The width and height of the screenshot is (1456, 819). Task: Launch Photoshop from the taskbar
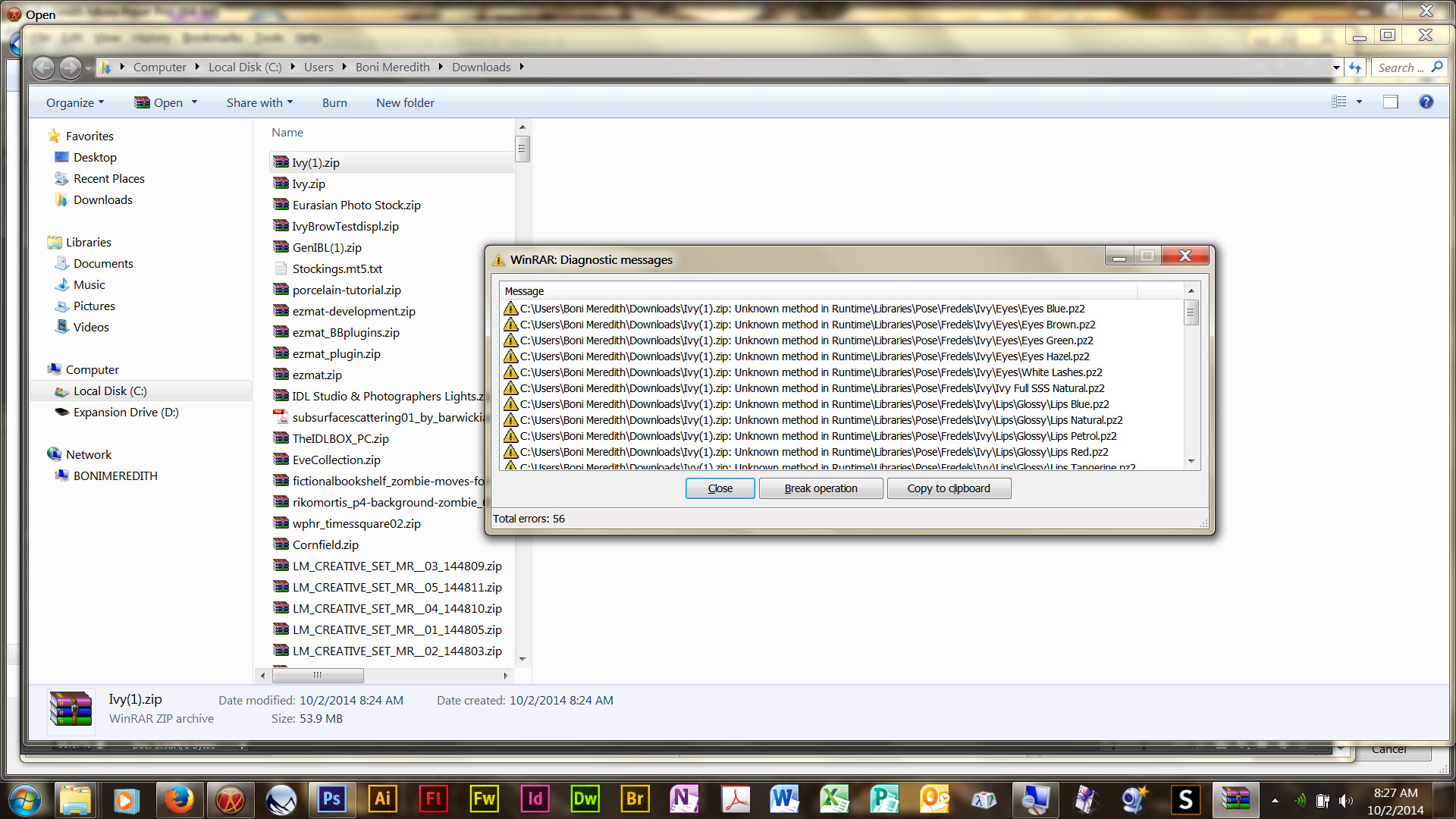[x=331, y=799]
